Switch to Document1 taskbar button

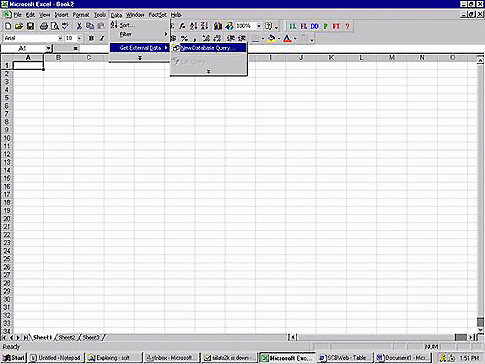[x=402, y=358]
